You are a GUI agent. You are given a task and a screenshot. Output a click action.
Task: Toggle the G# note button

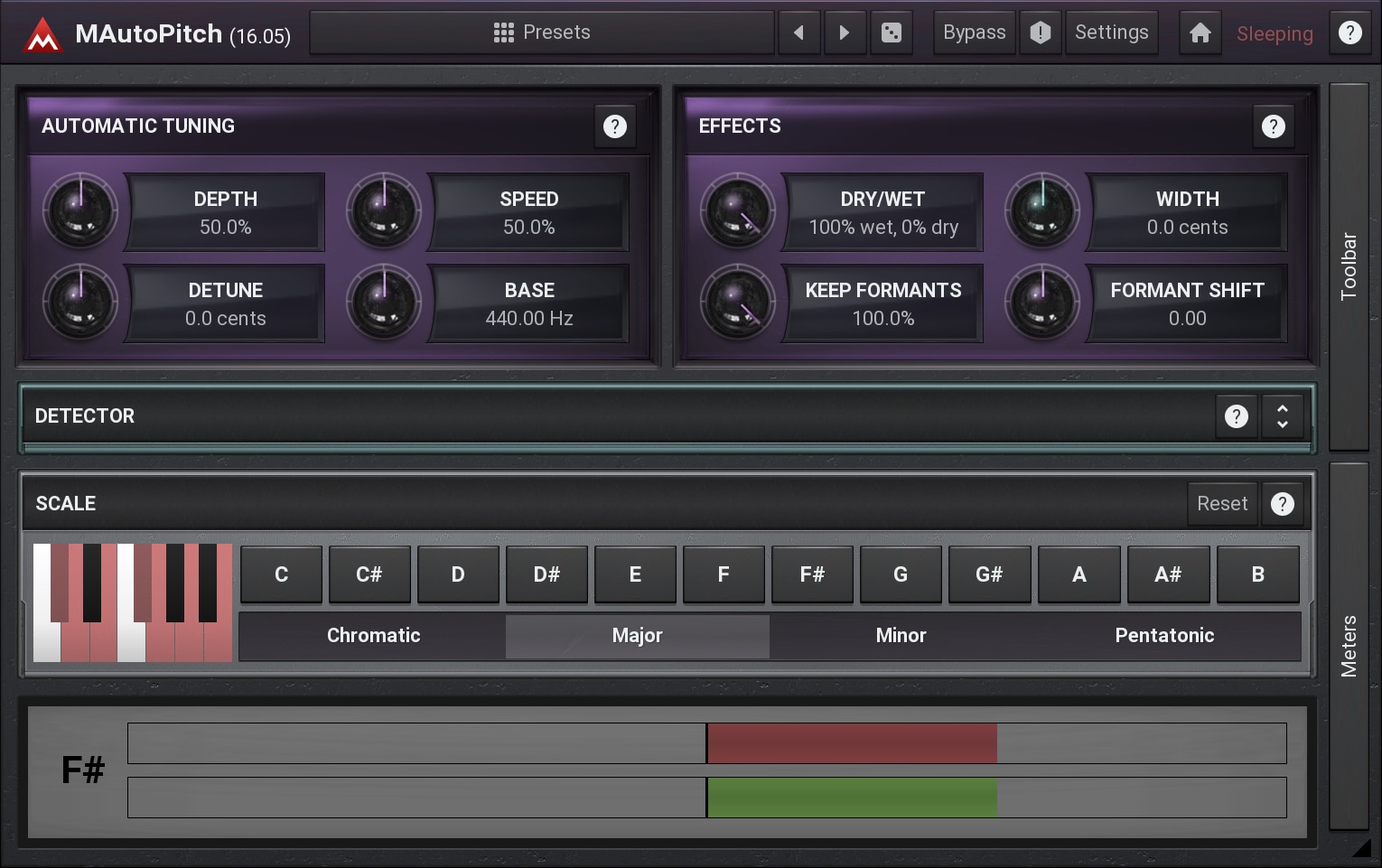point(989,574)
